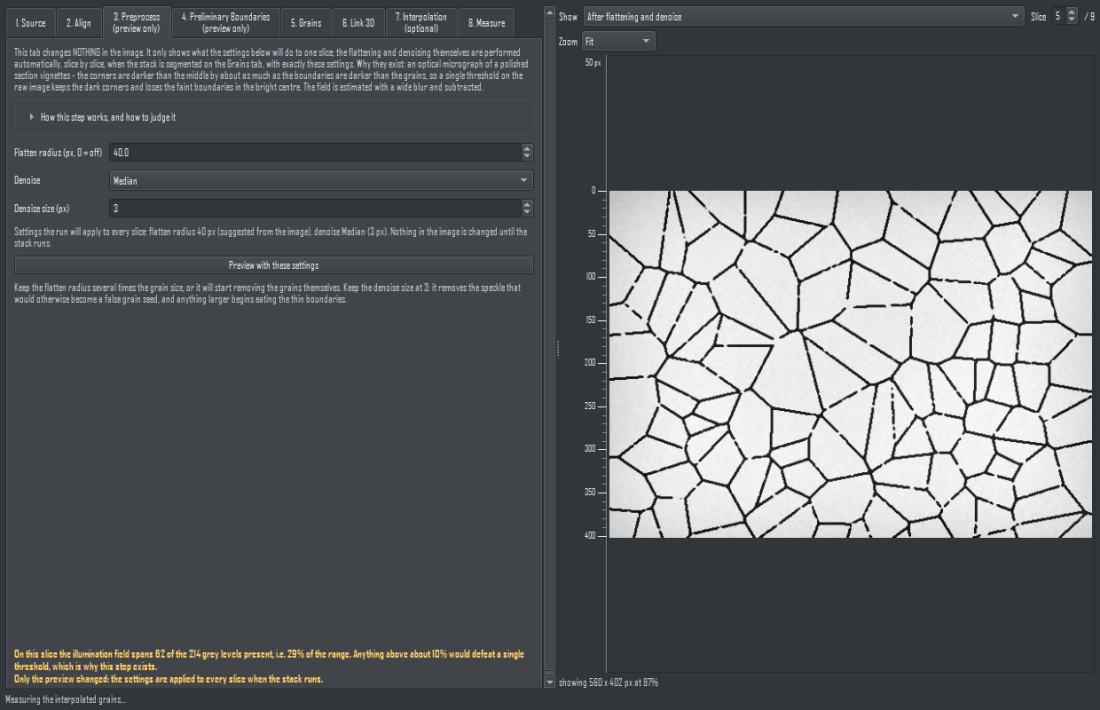Click into the Flatten radius field
Viewport: 1100px width, 710px height.
coord(316,152)
